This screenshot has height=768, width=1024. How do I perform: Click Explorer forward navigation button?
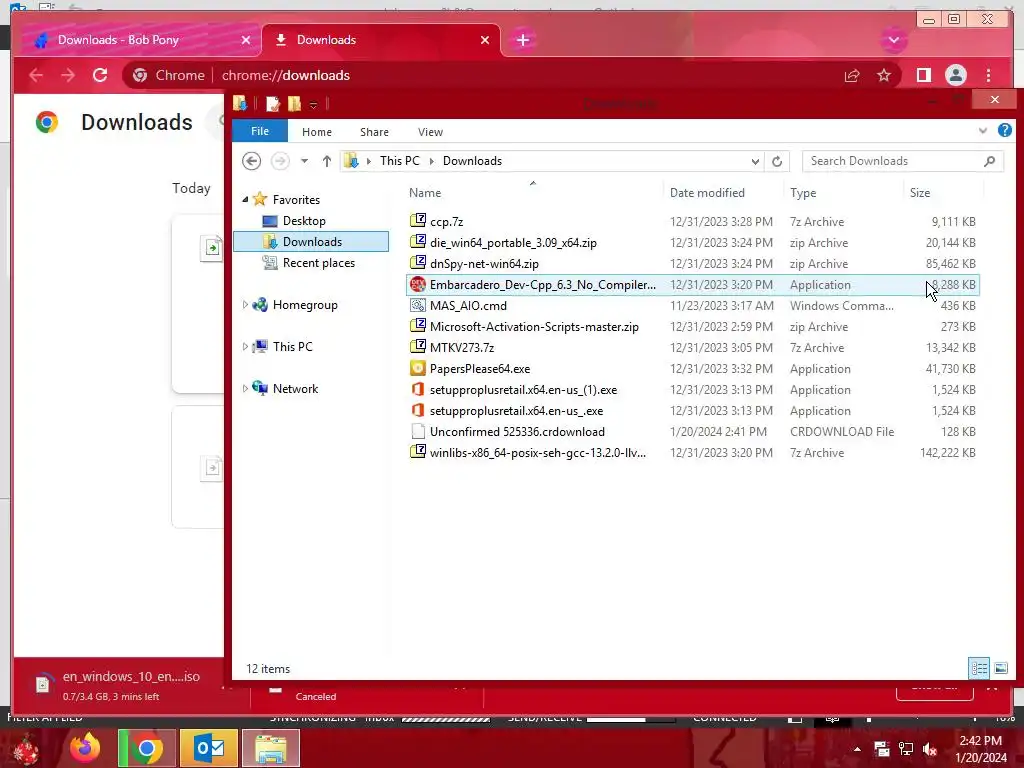click(x=280, y=161)
